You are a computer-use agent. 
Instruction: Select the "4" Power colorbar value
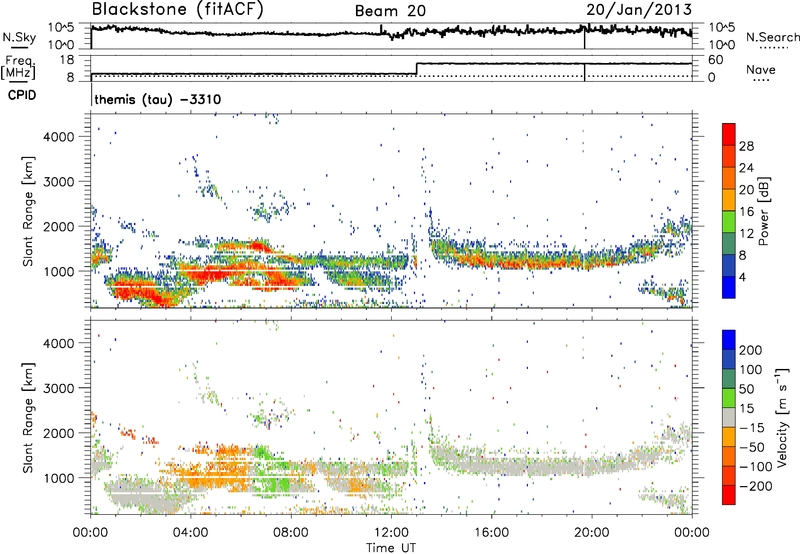tap(742, 278)
